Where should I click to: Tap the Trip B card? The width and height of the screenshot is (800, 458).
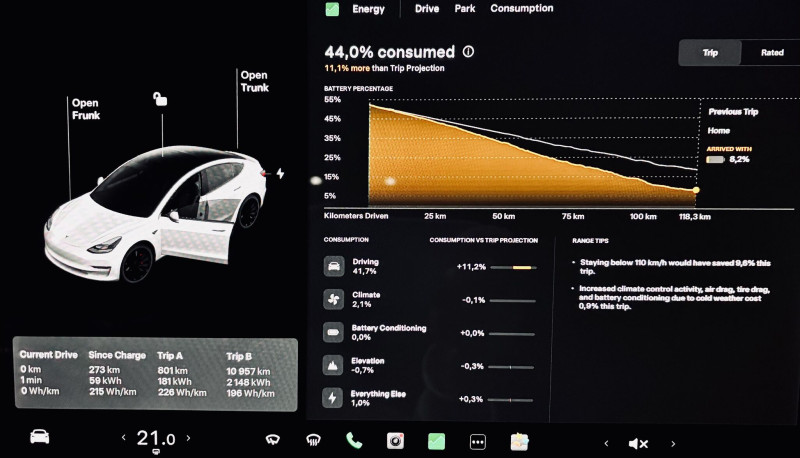pyautogui.click(x=251, y=374)
